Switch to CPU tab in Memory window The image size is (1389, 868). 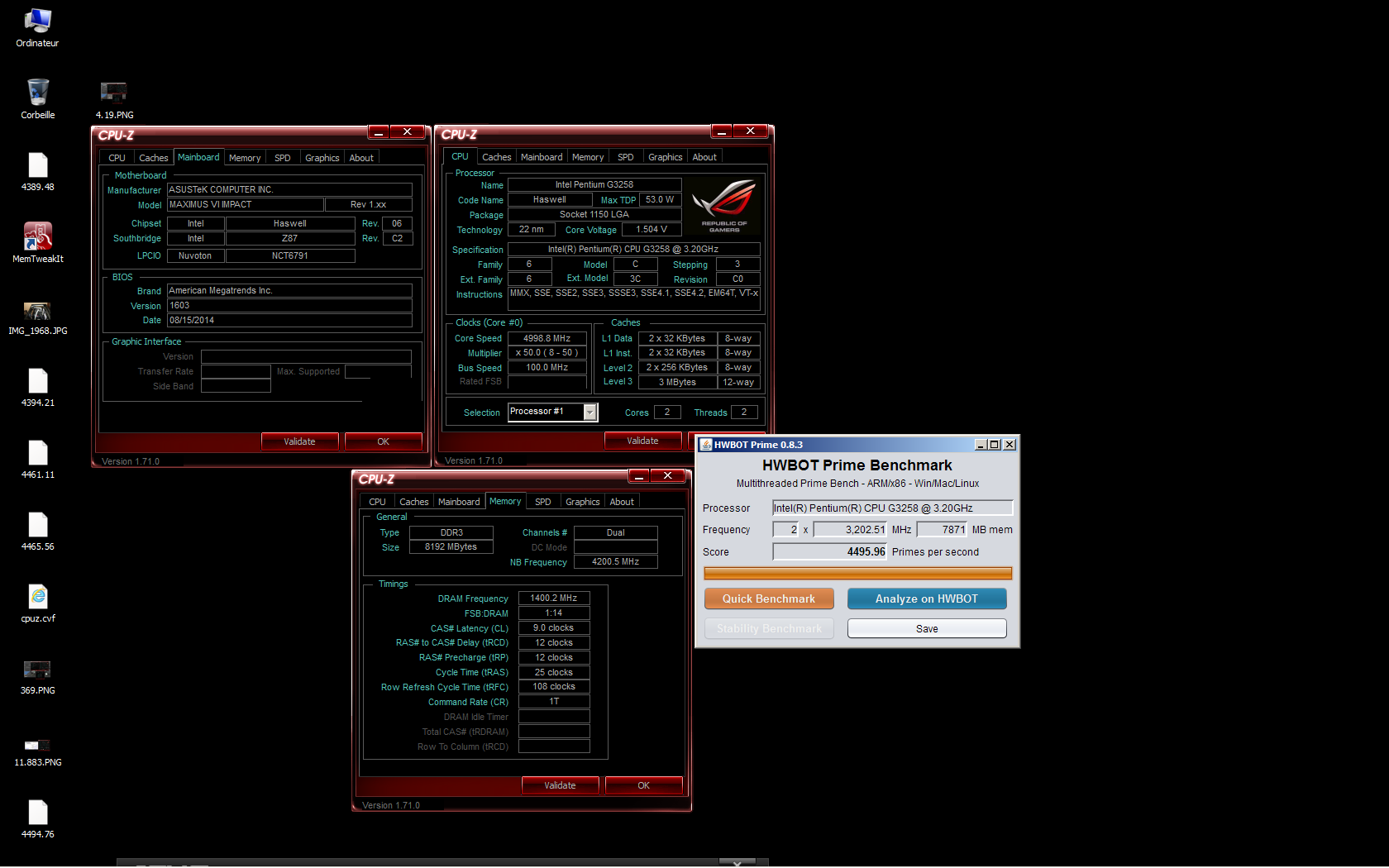pyautogui.click(x=377, y=502)
